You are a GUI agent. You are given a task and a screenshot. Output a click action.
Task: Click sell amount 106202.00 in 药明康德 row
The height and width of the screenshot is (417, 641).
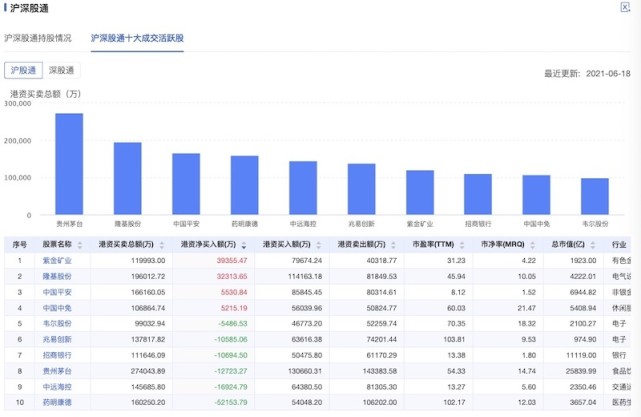[380, 403]
